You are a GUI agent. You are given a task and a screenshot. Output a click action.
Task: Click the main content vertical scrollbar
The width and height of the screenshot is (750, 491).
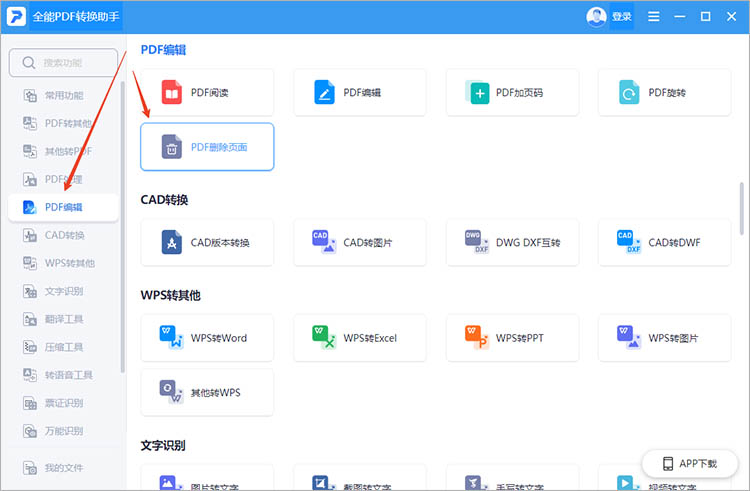pos(741,208)
